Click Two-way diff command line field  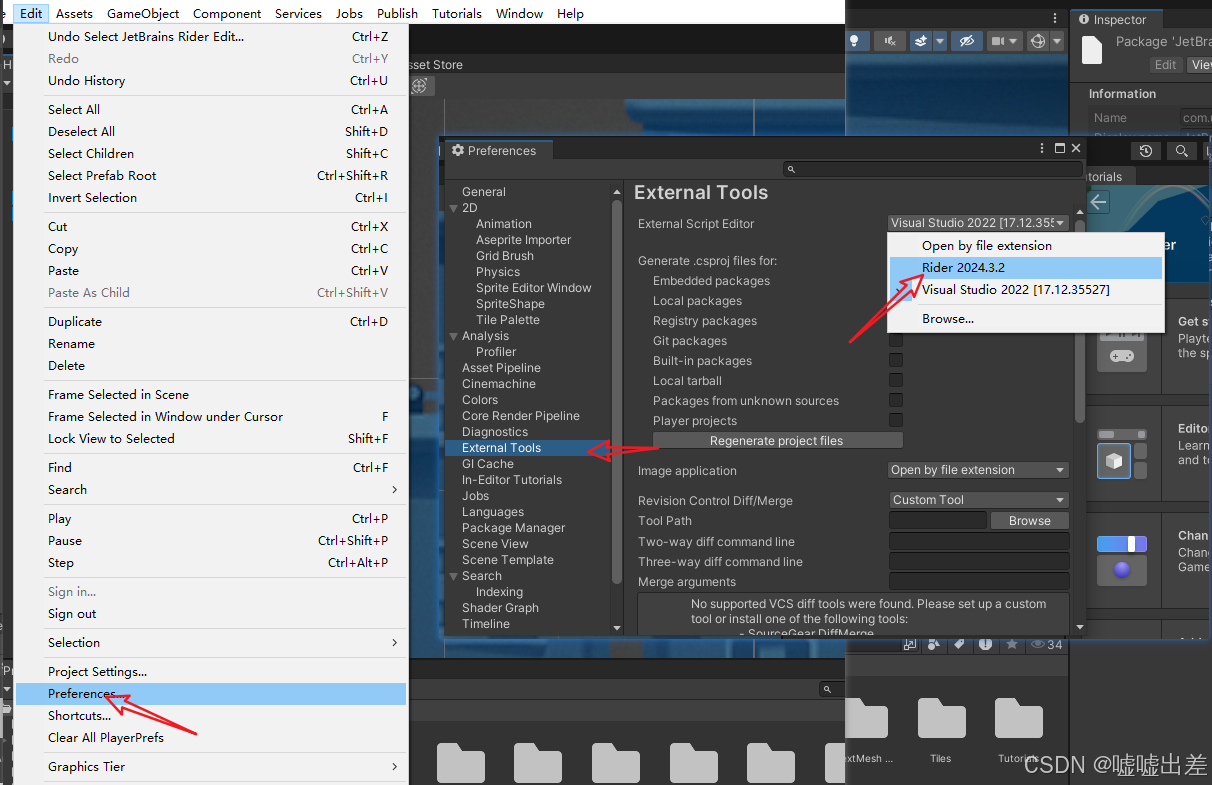979,541
